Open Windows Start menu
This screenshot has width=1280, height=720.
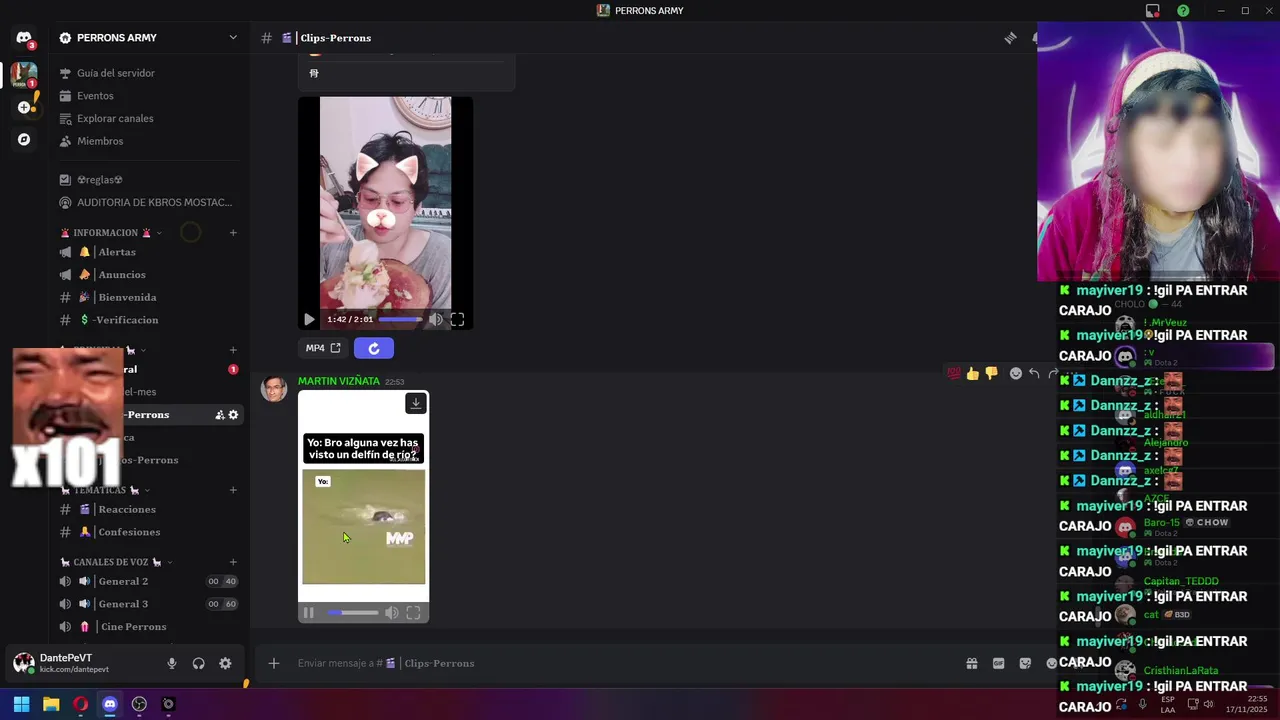21,704
